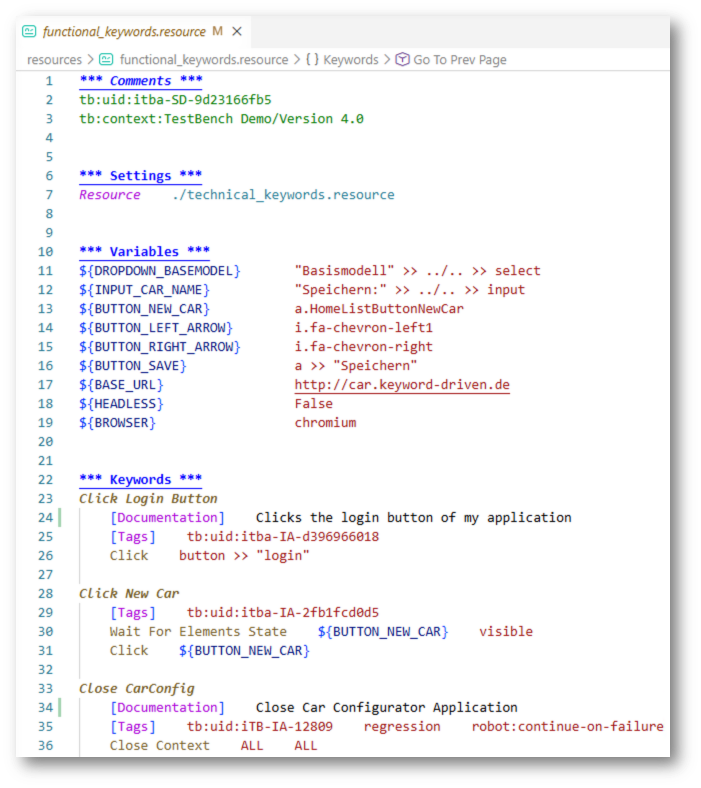This screenshot has width=701, height=788.
Task: Close the functional_keywords.resource tab
Action: (x=237, y=32)
